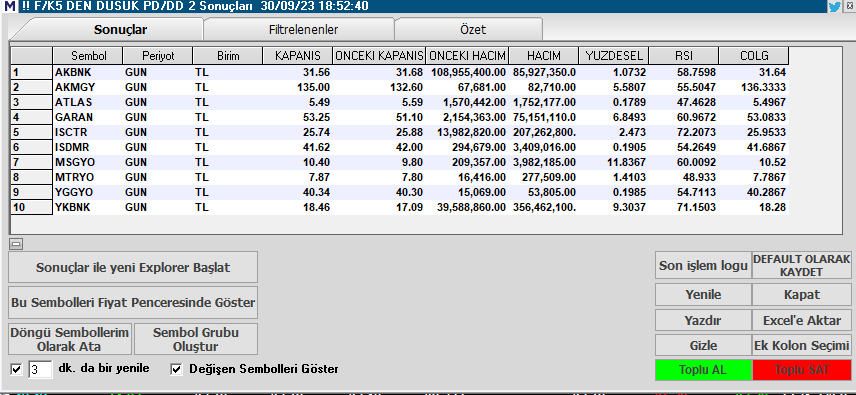The image size is (856, 395).
Task: Click Sonuçlar ile yeni Explorer Başlat
Action: click(x=133, y=267)
